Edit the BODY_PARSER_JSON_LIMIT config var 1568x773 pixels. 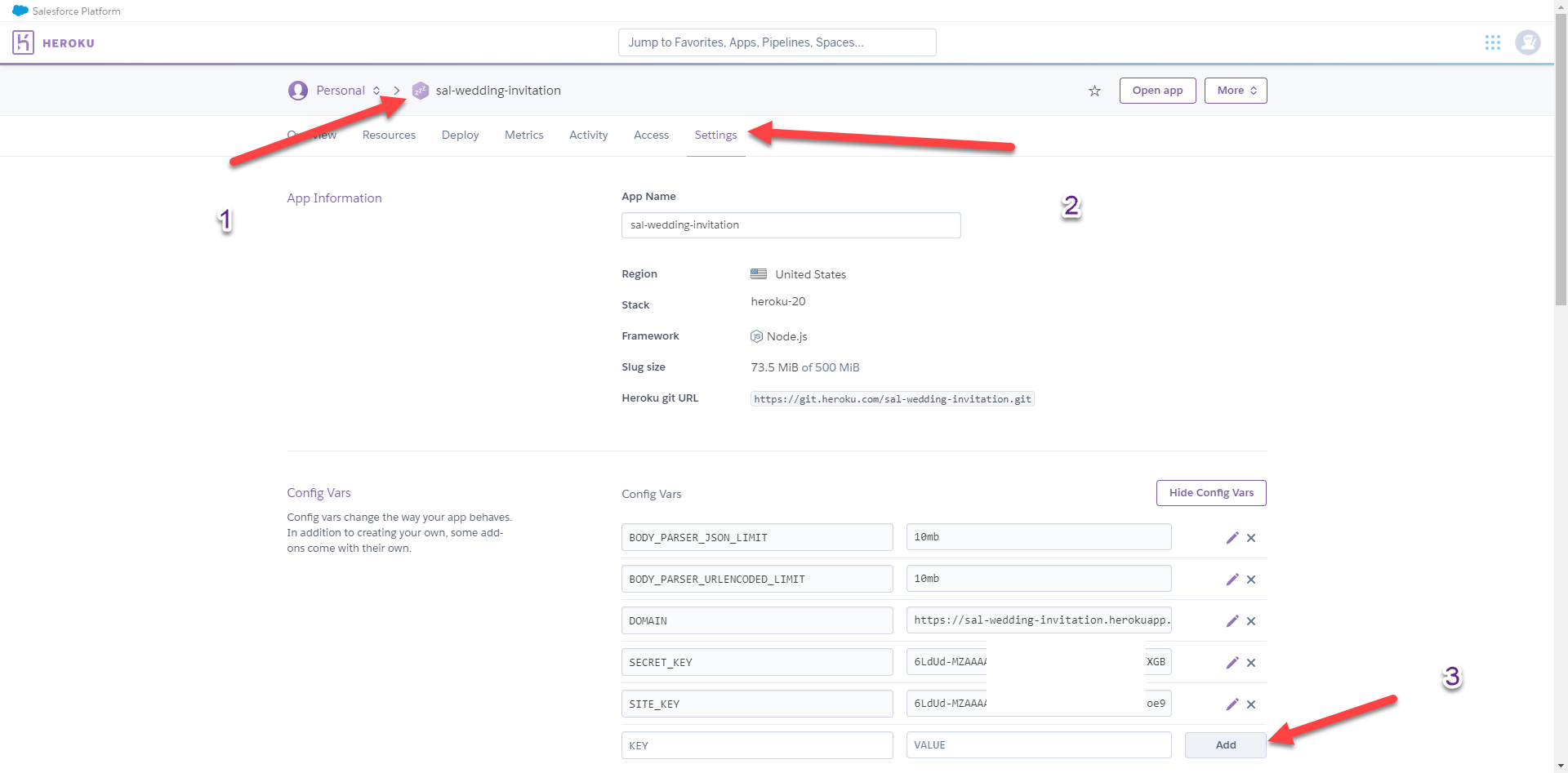pyautogui.click(x=1232, y=538)
